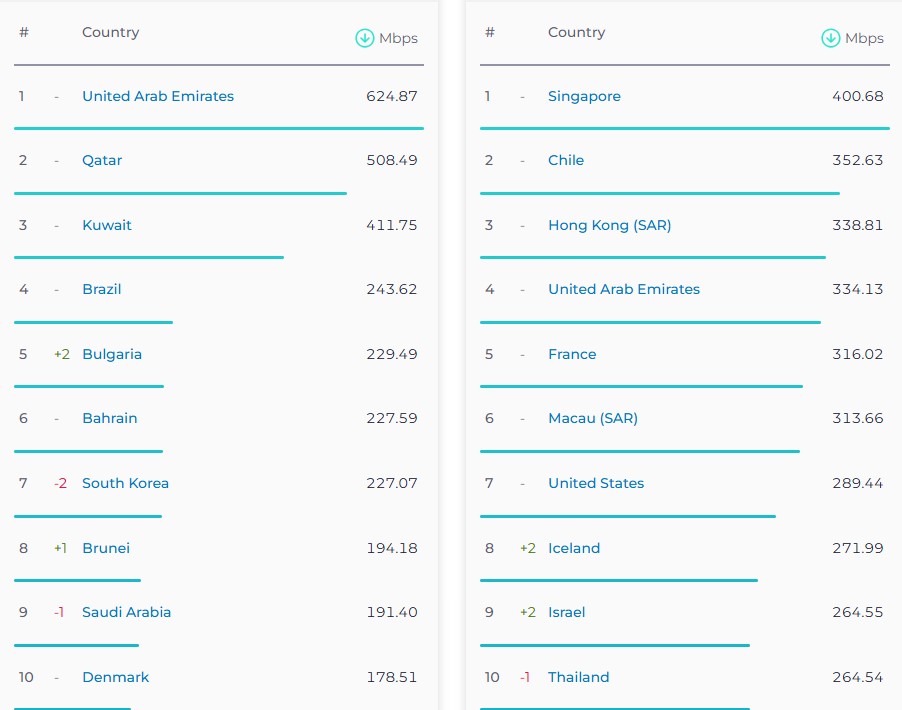
Task: Click the download arrow icon above 400.68 Mbps
Action: tap(831, 38)
